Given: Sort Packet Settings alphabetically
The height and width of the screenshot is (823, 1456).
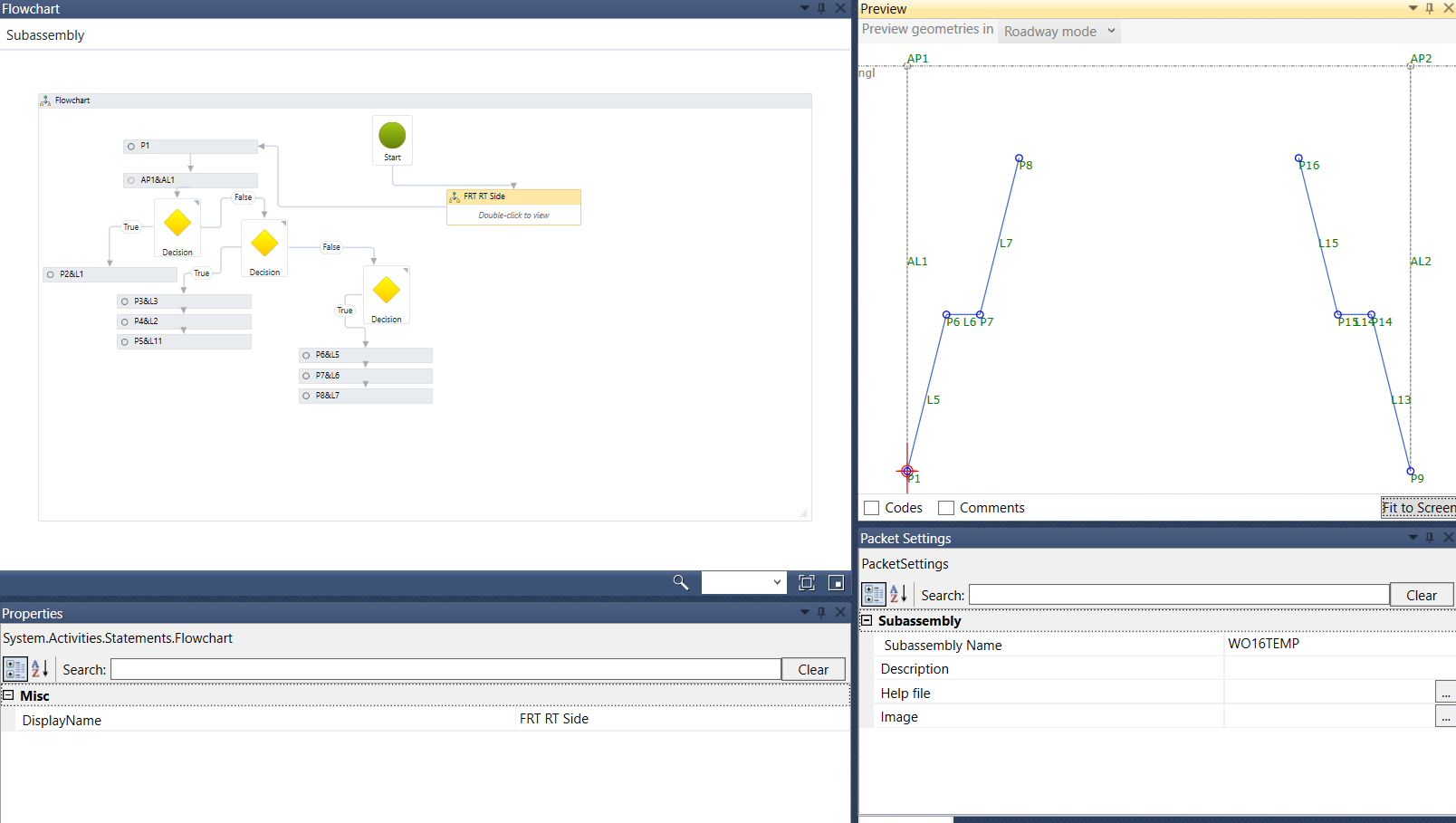Looking at the screenshot, I should pyautogui.click(x=898, y=594).
